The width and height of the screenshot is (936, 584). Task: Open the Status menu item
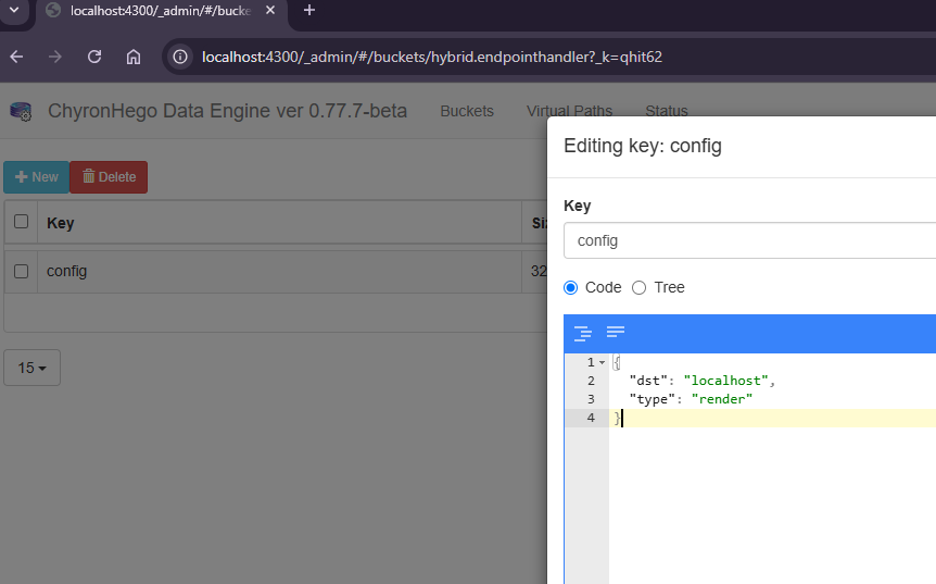tap(666, 111)
